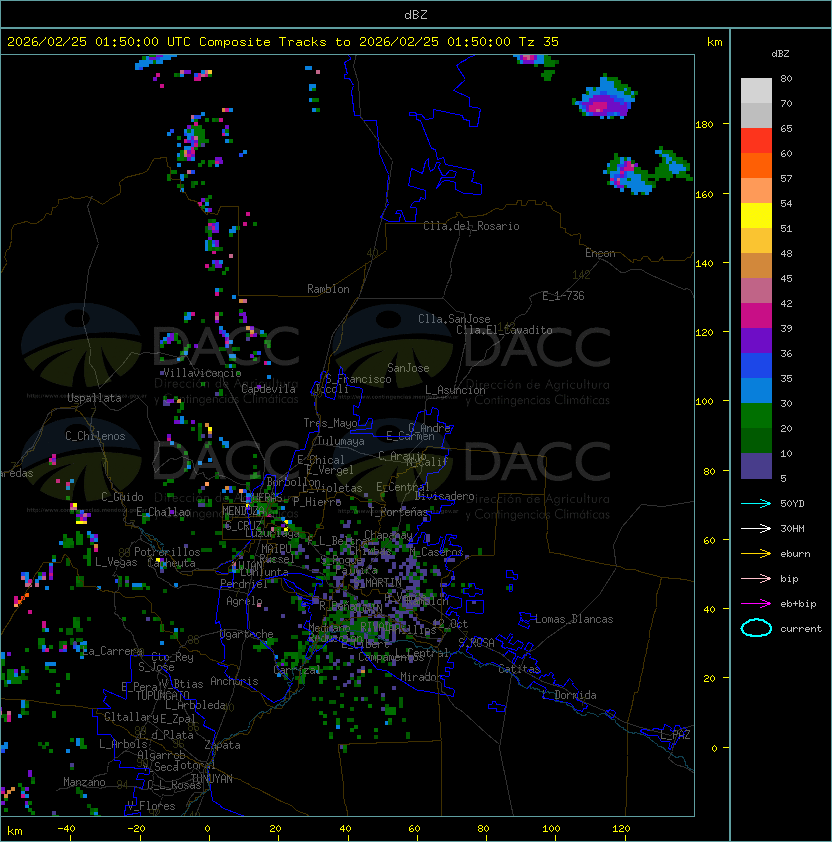This screenshot has height=842, width=832.
Task: Click the '120' mark on horizontal axis
Action: coord(621,829)
